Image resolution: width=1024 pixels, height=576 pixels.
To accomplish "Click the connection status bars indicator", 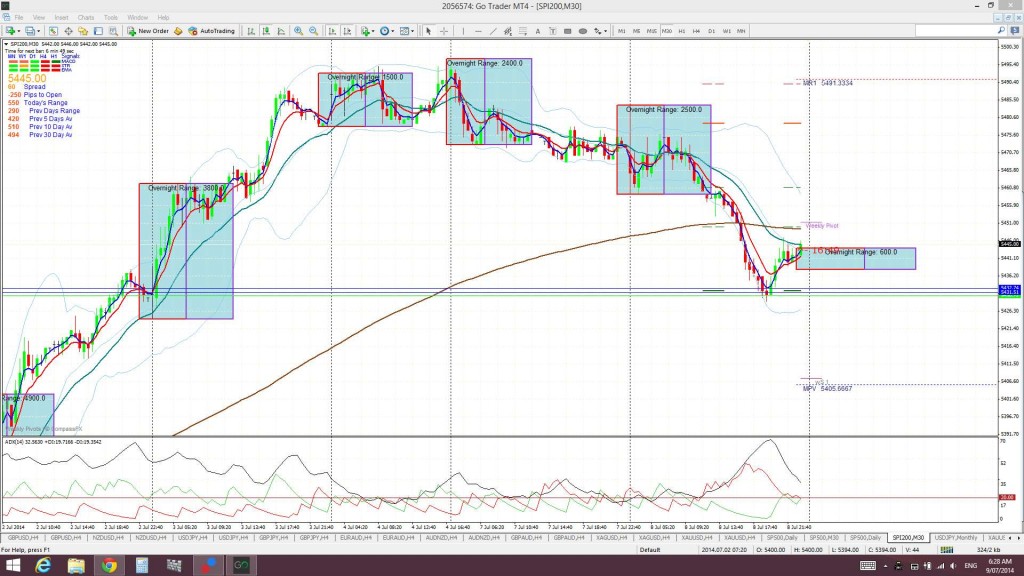I will pos(946,549).
